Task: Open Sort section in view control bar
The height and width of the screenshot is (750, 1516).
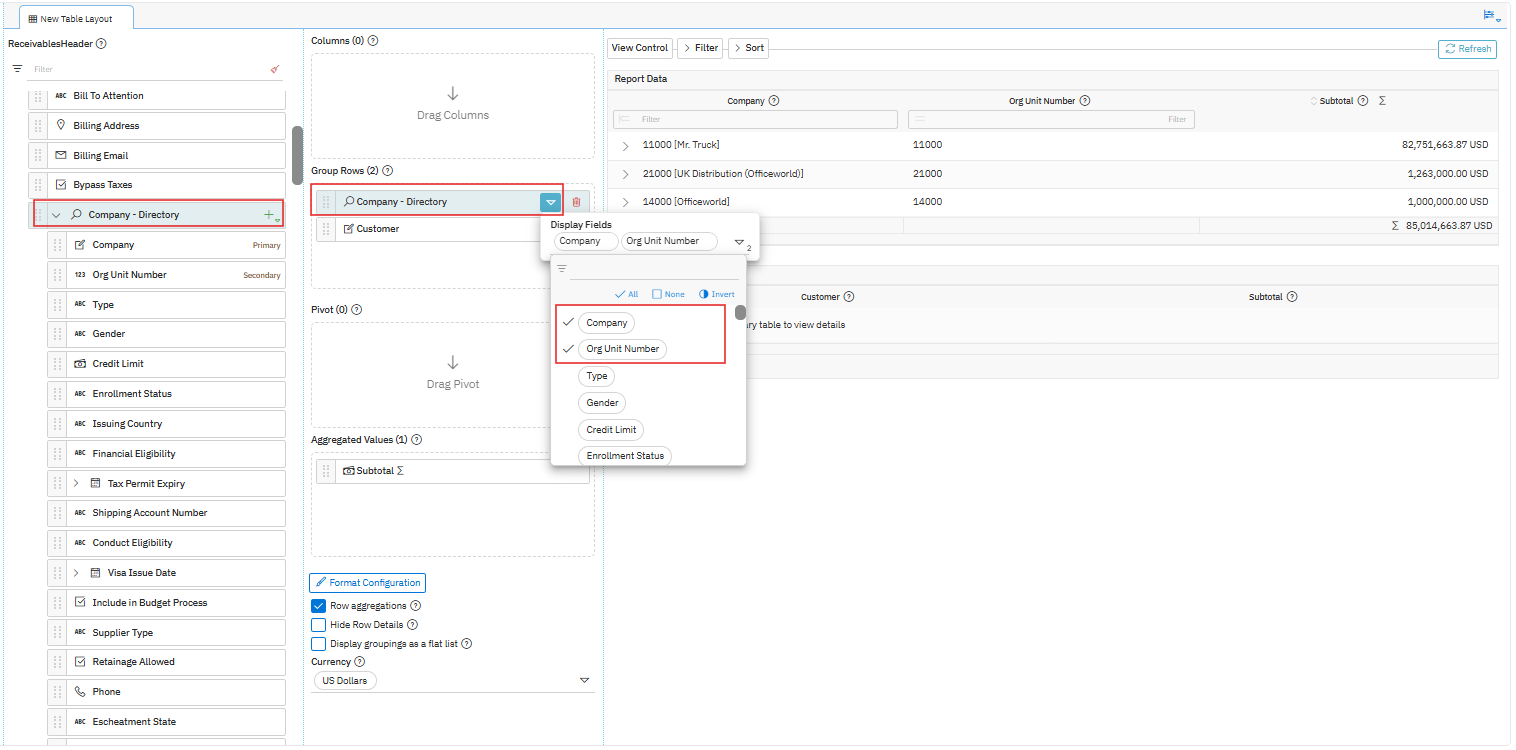Action: 748,48
